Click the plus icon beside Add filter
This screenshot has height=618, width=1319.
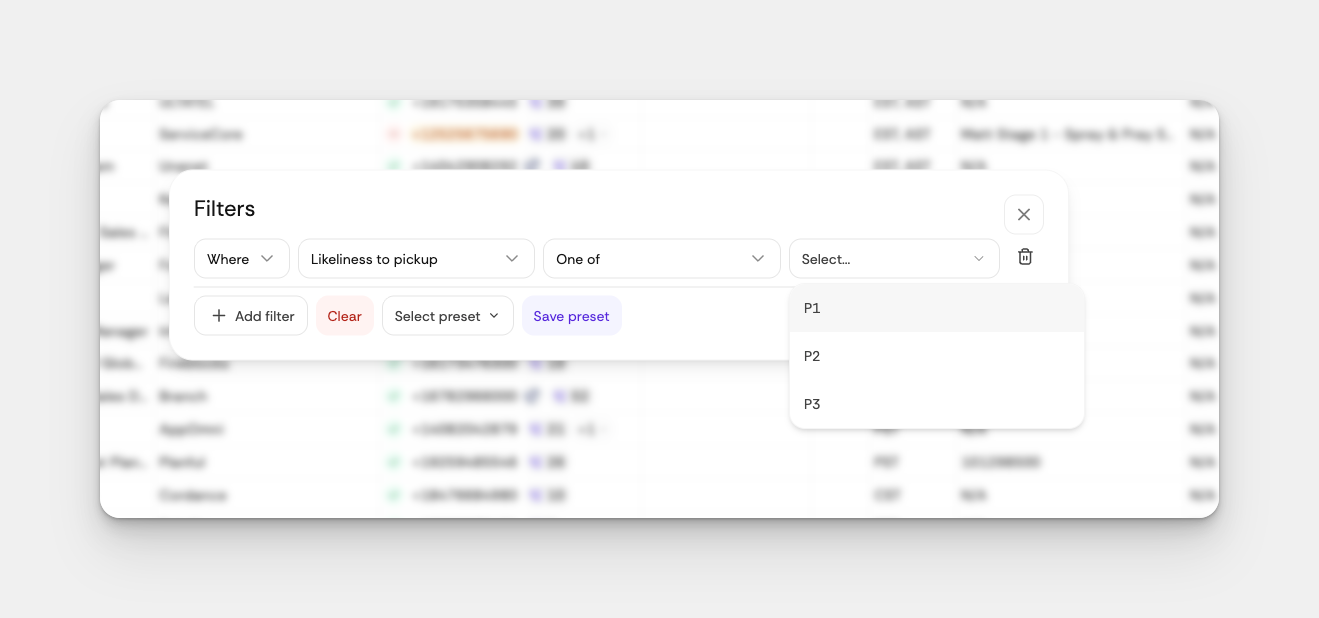coord(219,316)
